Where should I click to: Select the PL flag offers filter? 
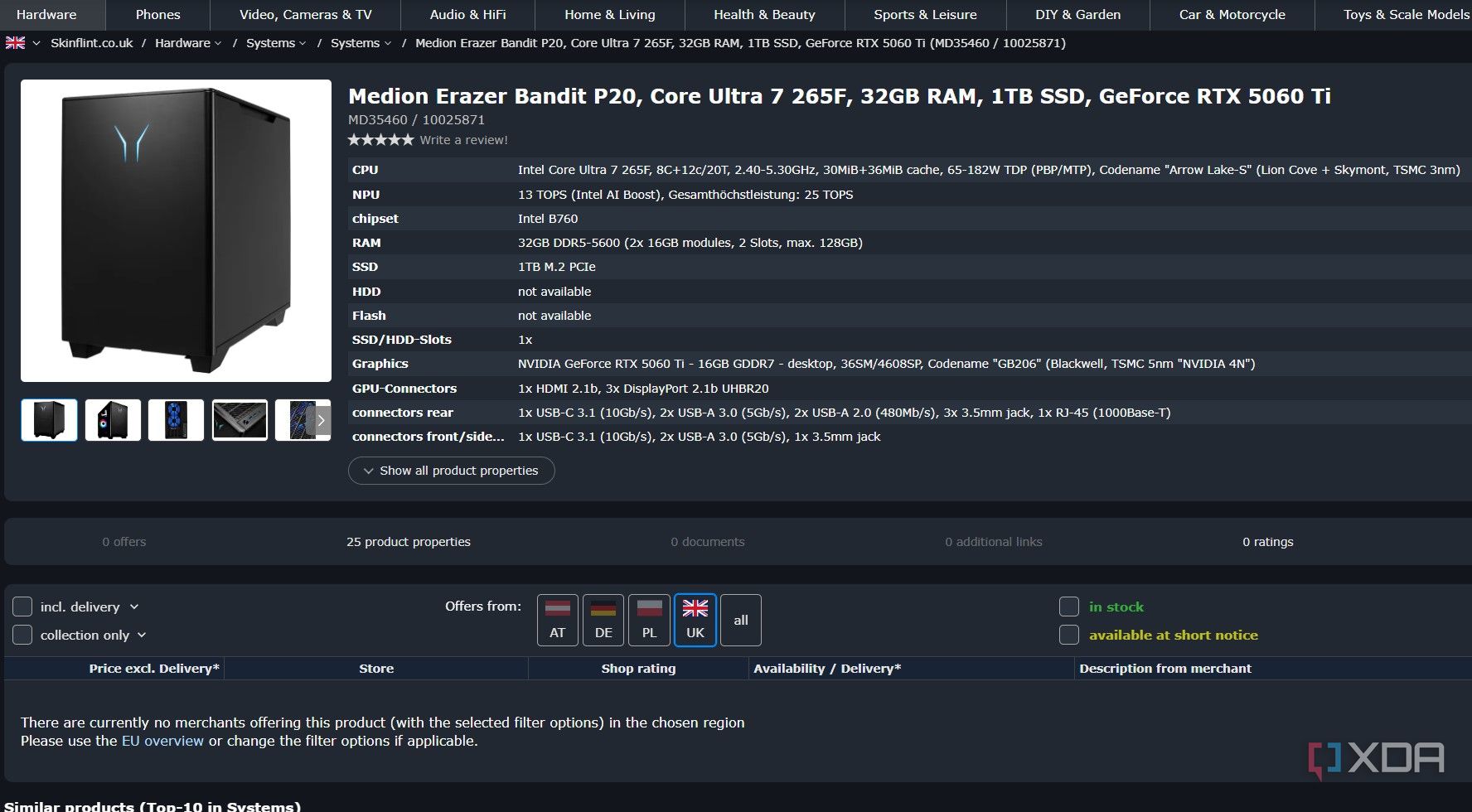pos(649,620)
